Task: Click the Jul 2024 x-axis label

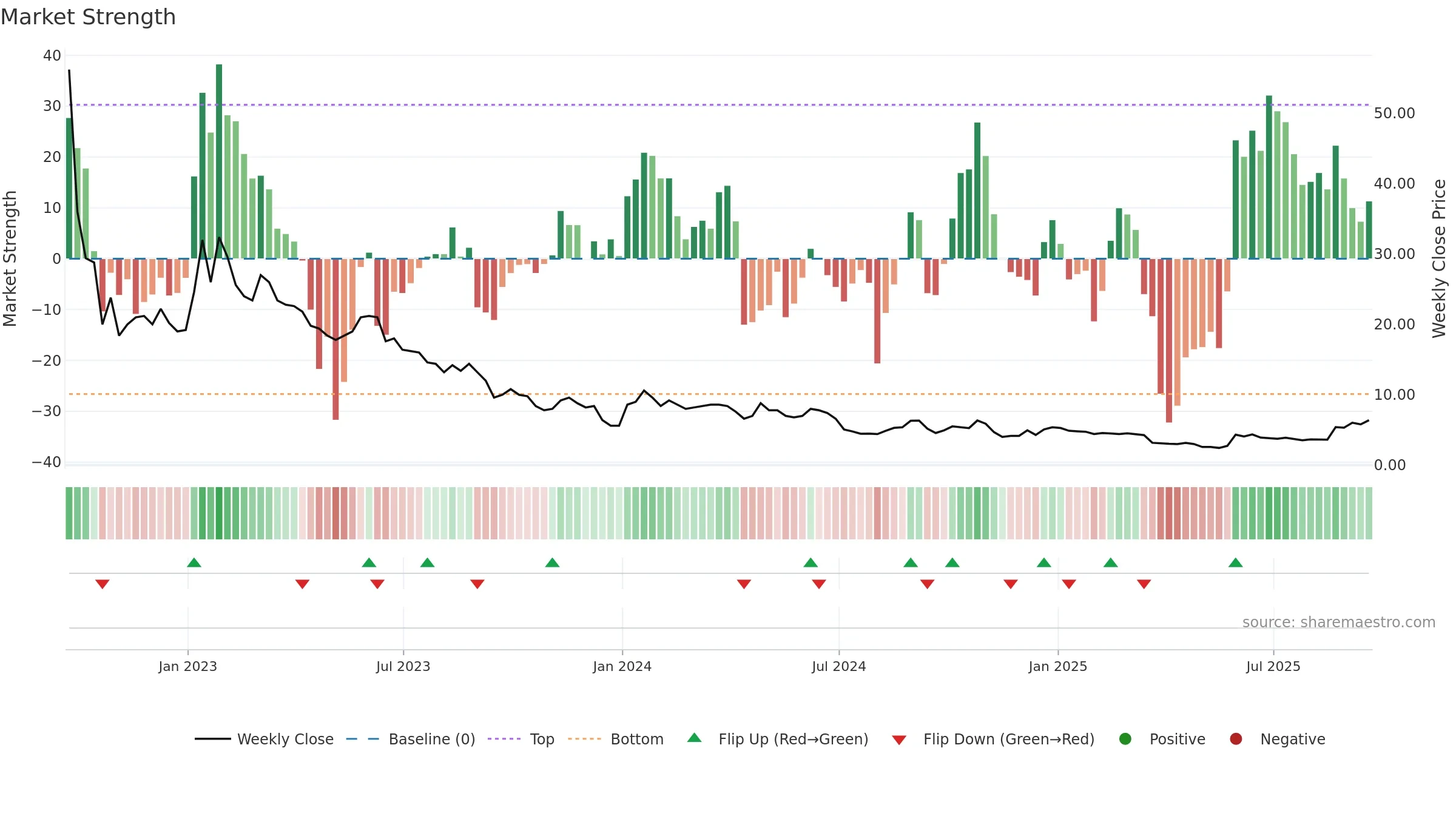Action: click(x=839, y=666)
